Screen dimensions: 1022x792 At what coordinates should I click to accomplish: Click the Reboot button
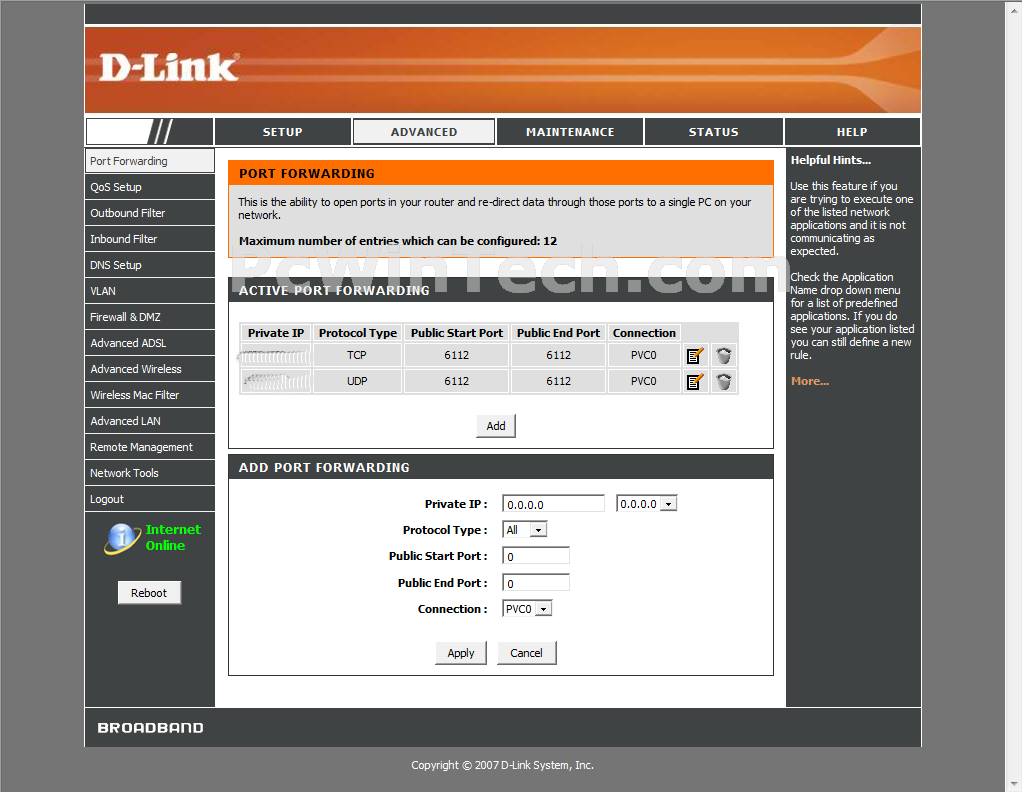(x=149, y=593)
